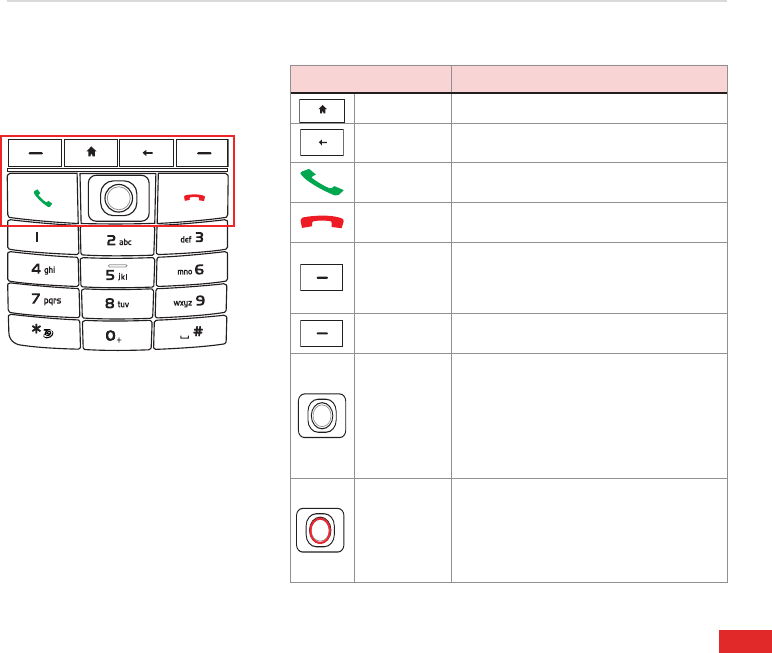Click the large green phone icon in the table
The height and width of the screenshot is (653, 772).
(322, 182)
